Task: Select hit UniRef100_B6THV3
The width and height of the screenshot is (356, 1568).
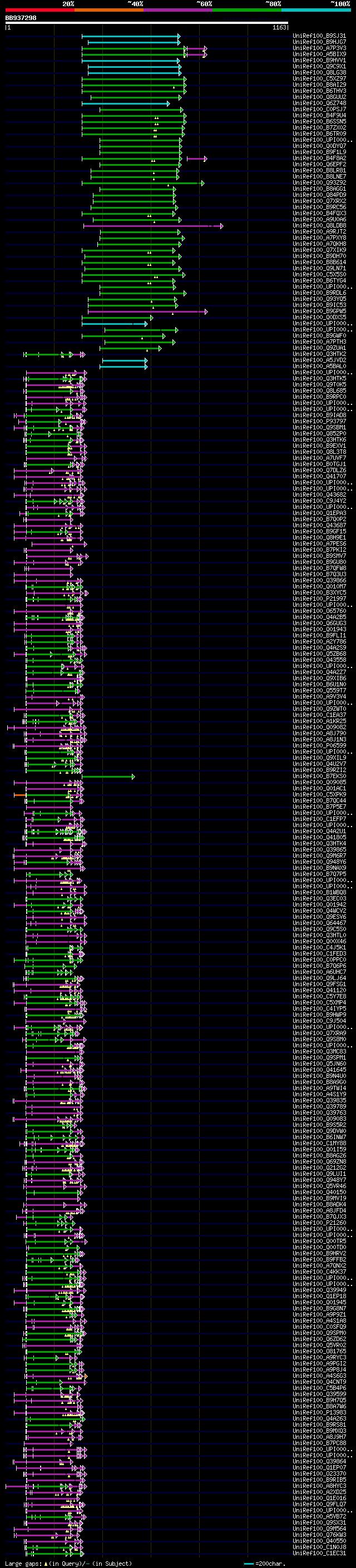Action: (319, 91)
